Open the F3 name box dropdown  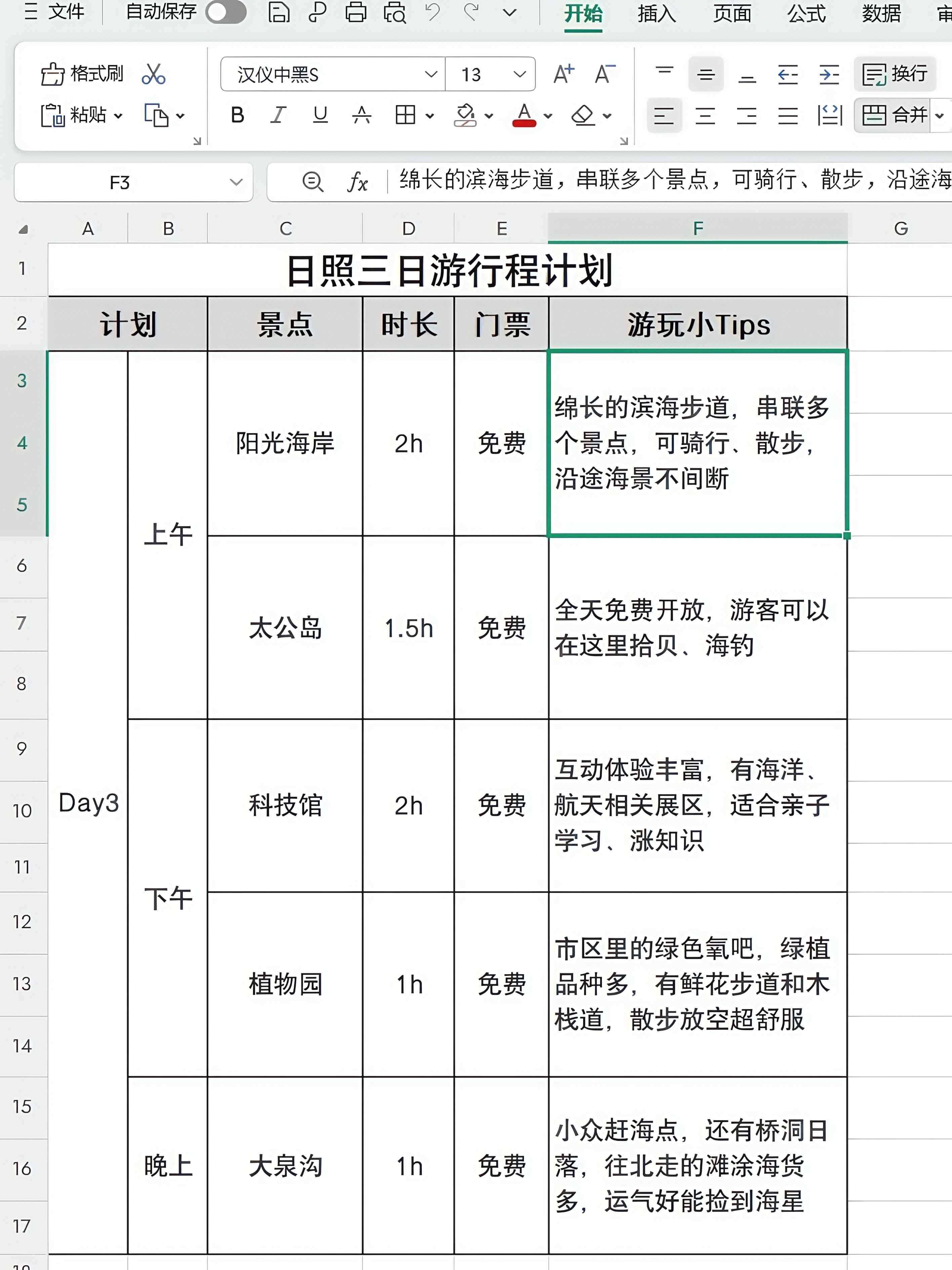click(x=235, y=183)
